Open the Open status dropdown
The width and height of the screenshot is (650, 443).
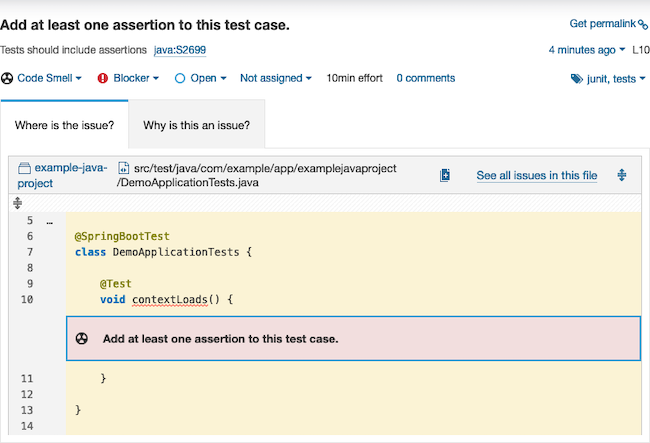[203, 78]
